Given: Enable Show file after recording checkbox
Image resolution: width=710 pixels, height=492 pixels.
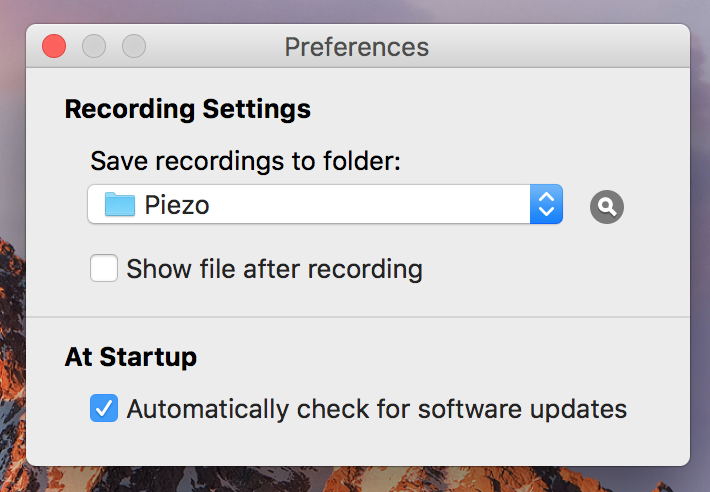Looking at the screenshot, I should pyautogui.click(x=104, y=268).
